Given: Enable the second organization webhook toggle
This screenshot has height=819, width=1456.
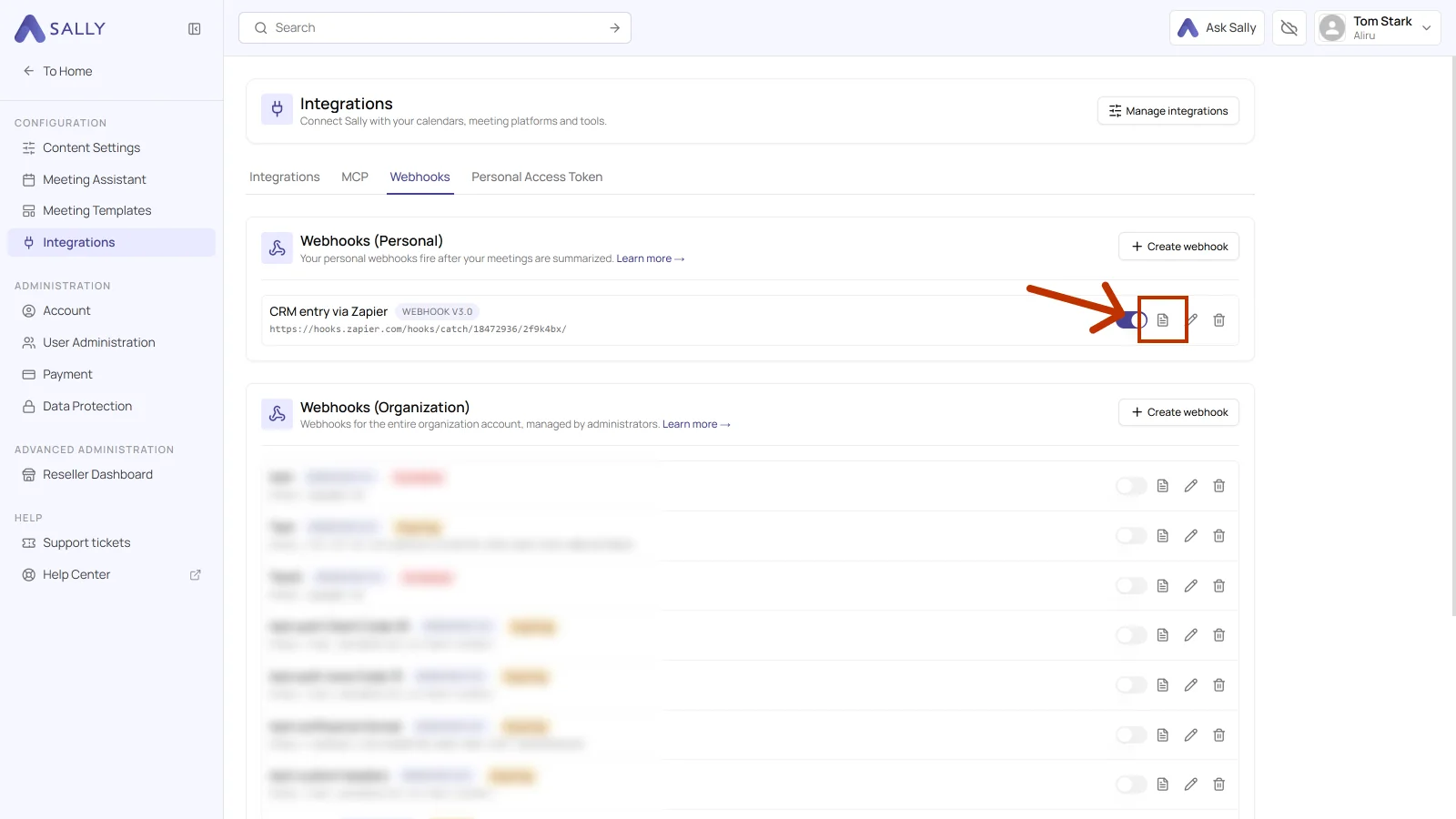Looking at the screenshot, I should 1131,536.
